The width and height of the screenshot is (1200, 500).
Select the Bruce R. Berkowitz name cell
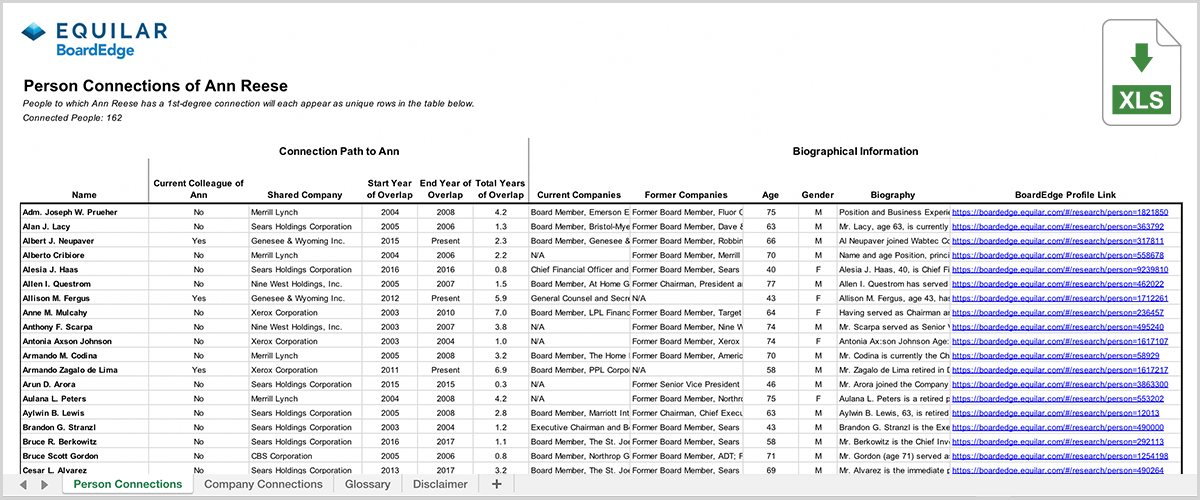84,441
